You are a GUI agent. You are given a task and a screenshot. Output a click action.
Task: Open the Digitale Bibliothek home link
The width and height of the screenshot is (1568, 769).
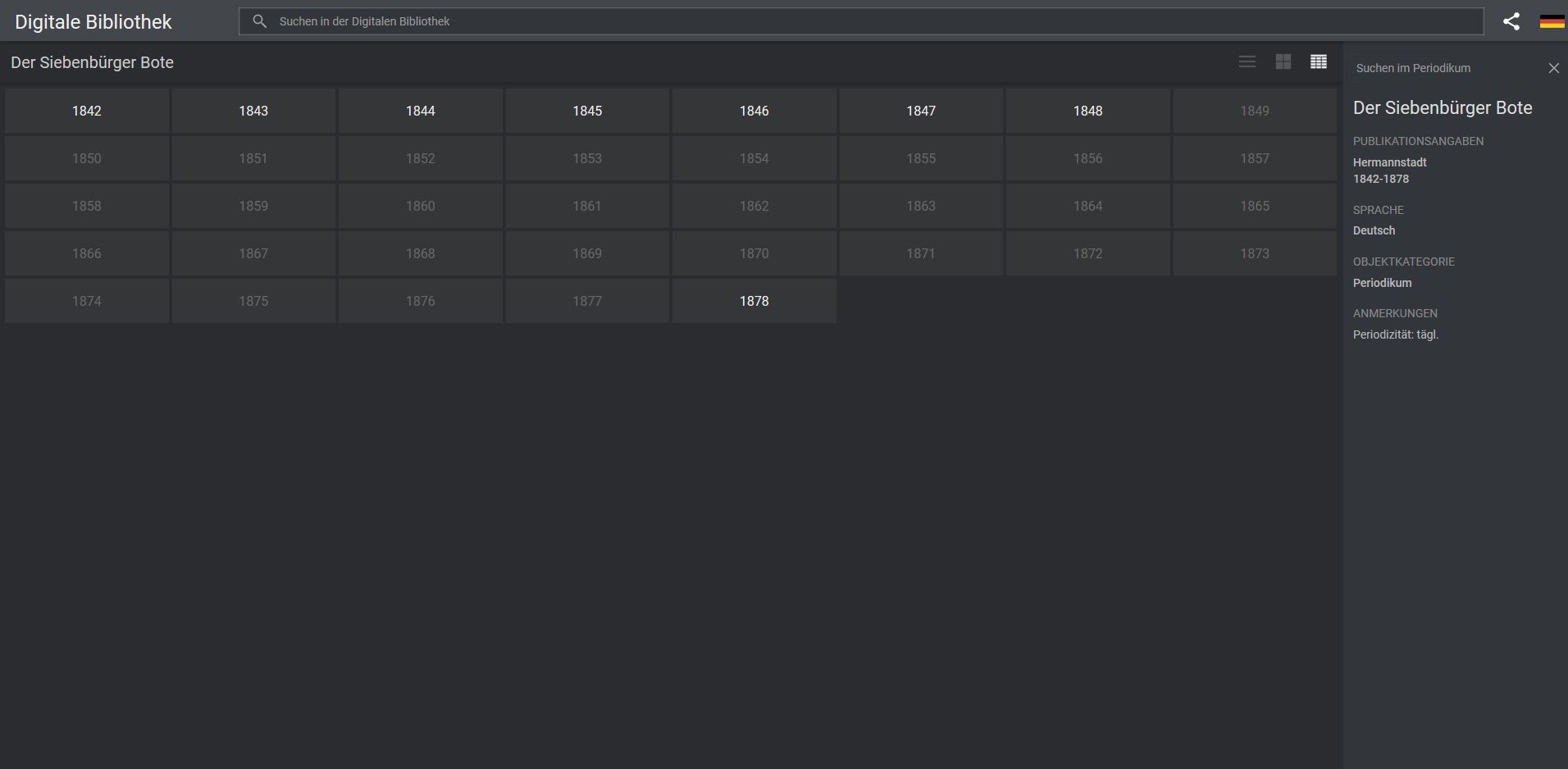[x=93, y=22]
